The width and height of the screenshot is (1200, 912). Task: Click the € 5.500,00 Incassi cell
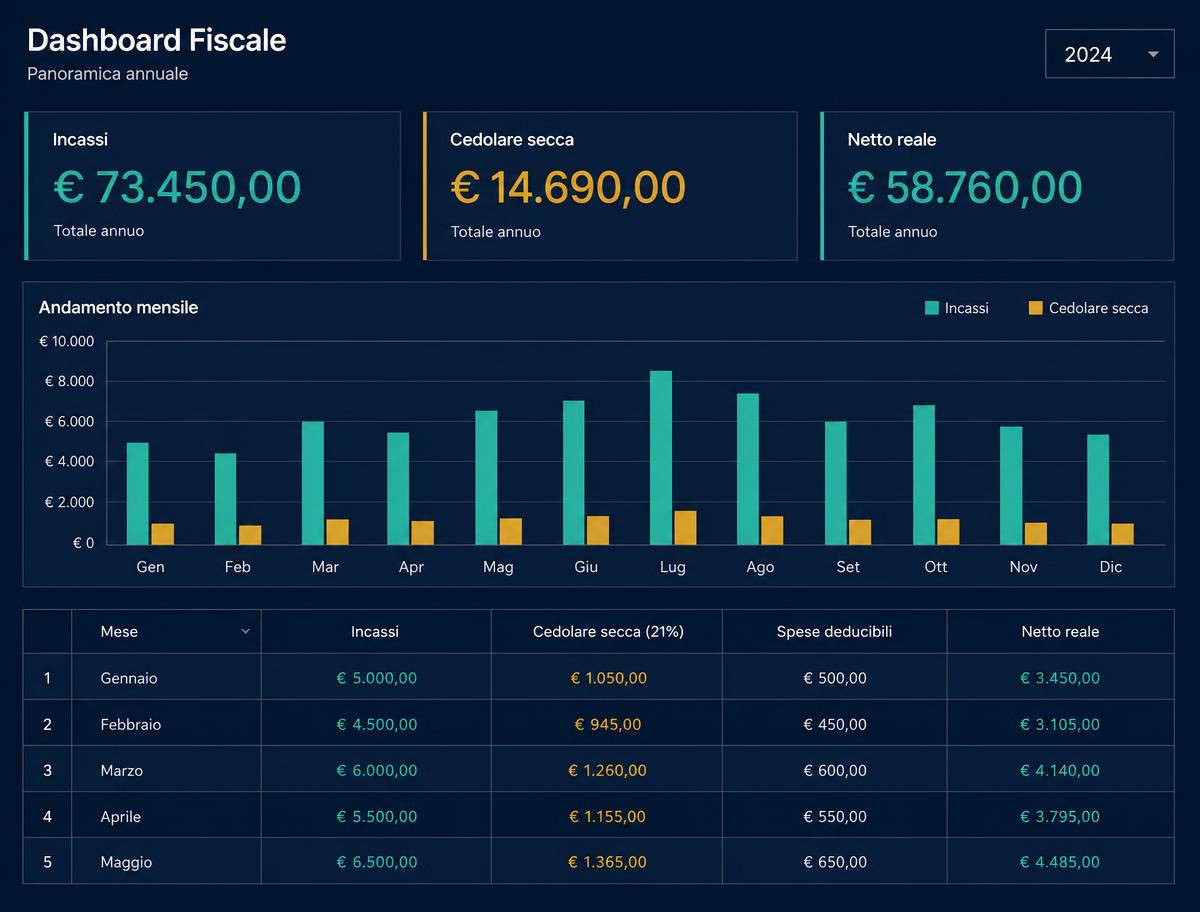pyautogui.click(x=377, y=816)
